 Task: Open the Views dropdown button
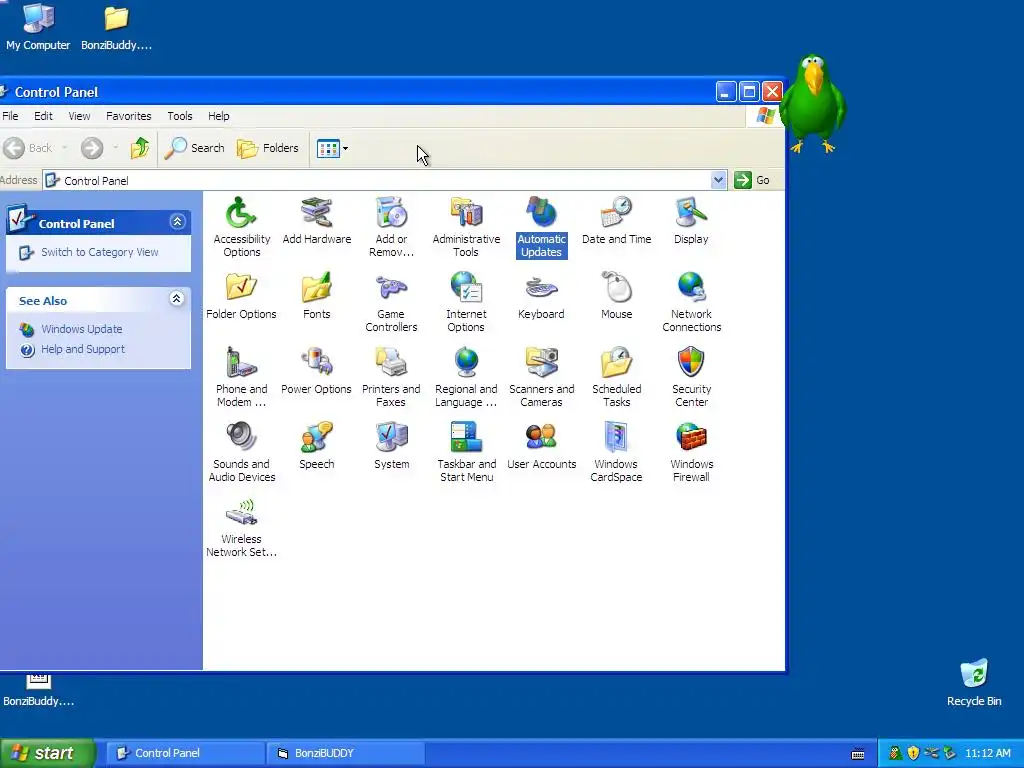click(332, 148)
